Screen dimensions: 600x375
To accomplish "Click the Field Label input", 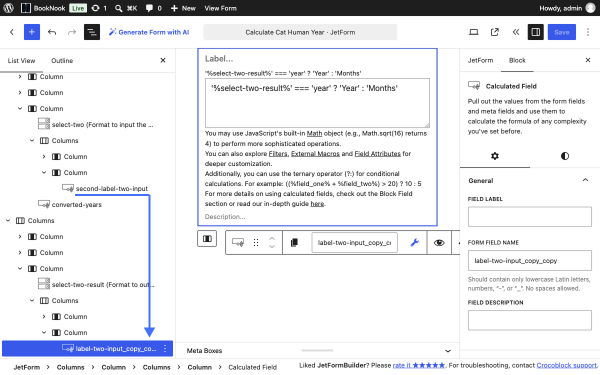I will [x=530, y=217].
